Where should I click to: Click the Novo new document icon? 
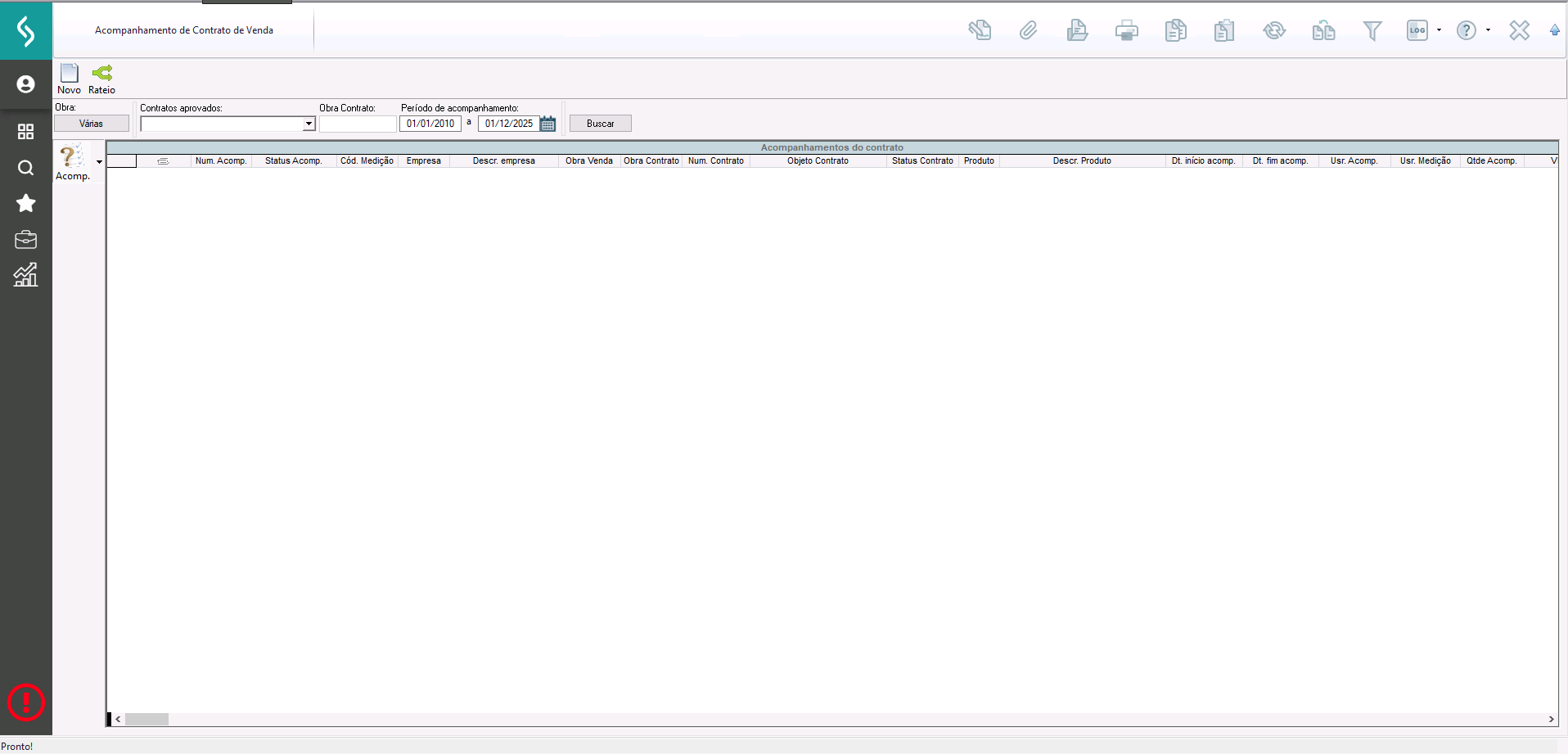pos(70,73)
